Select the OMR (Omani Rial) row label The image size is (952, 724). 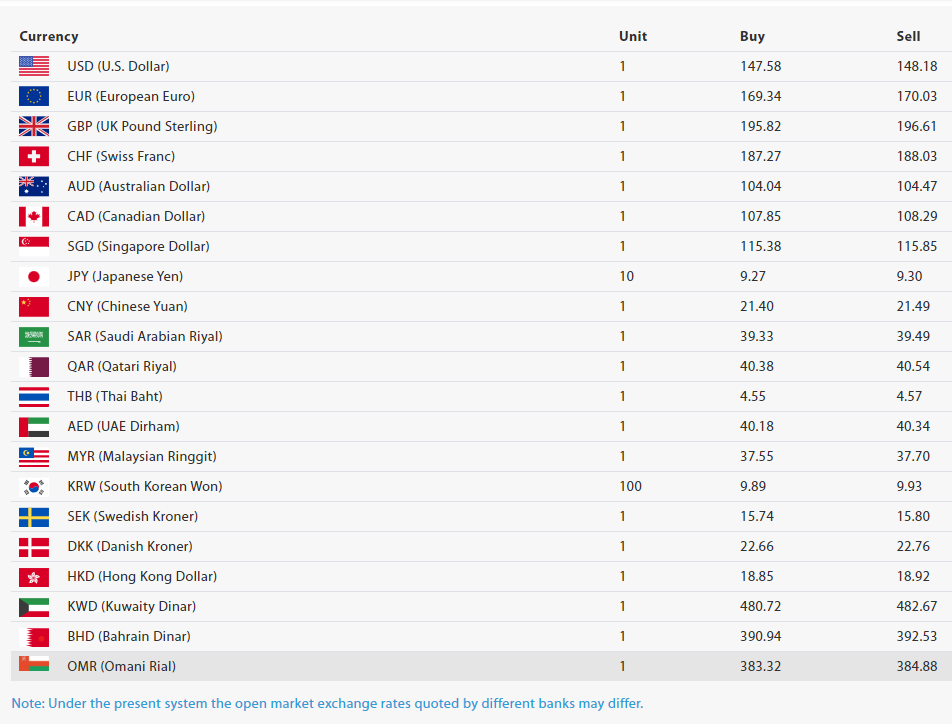point(123,666)
